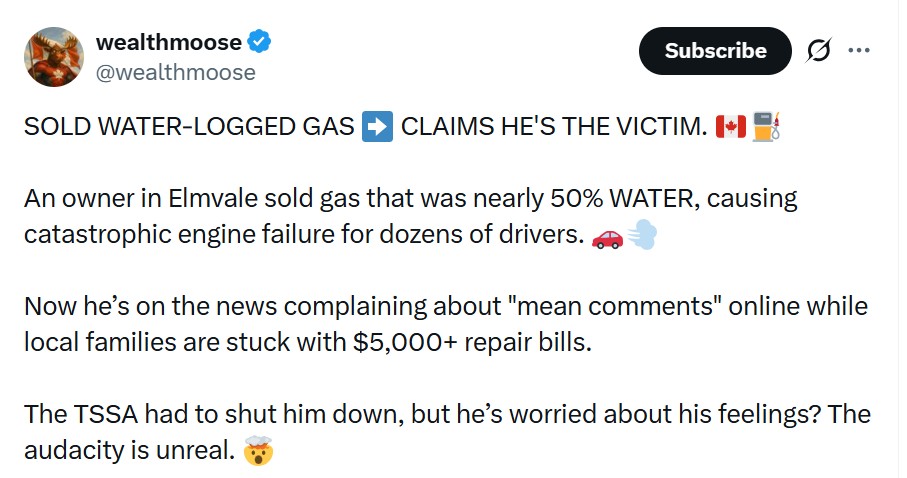Click the wealthmoose profile avatar
The height and width of the screenshot is (478, 907).
(54, 57)
